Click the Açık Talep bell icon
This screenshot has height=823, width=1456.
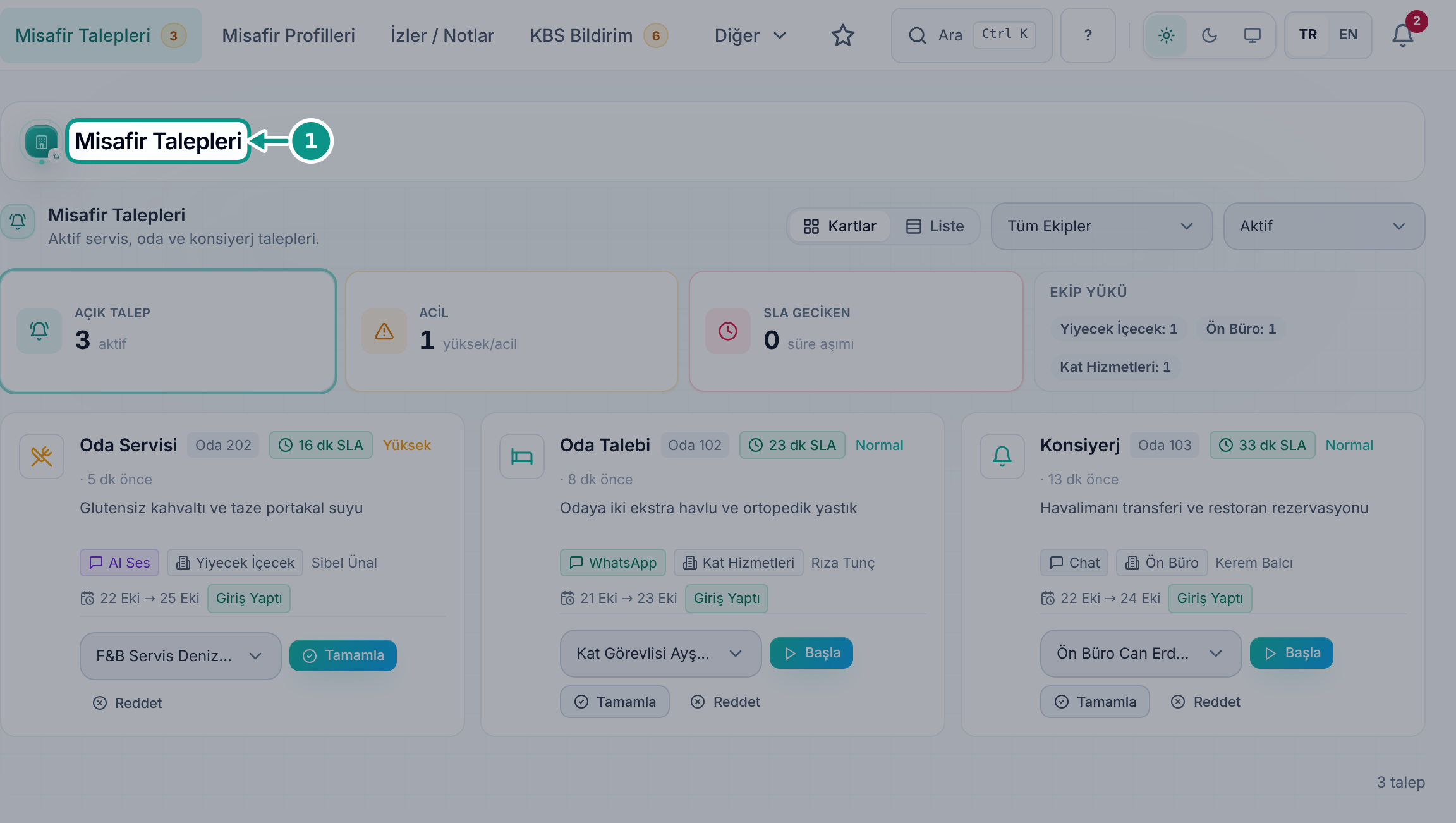(39, 331)
